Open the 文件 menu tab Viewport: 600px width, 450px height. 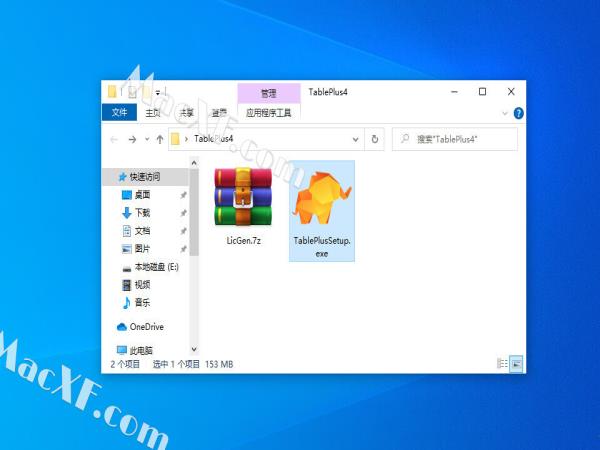coord(120,112)
